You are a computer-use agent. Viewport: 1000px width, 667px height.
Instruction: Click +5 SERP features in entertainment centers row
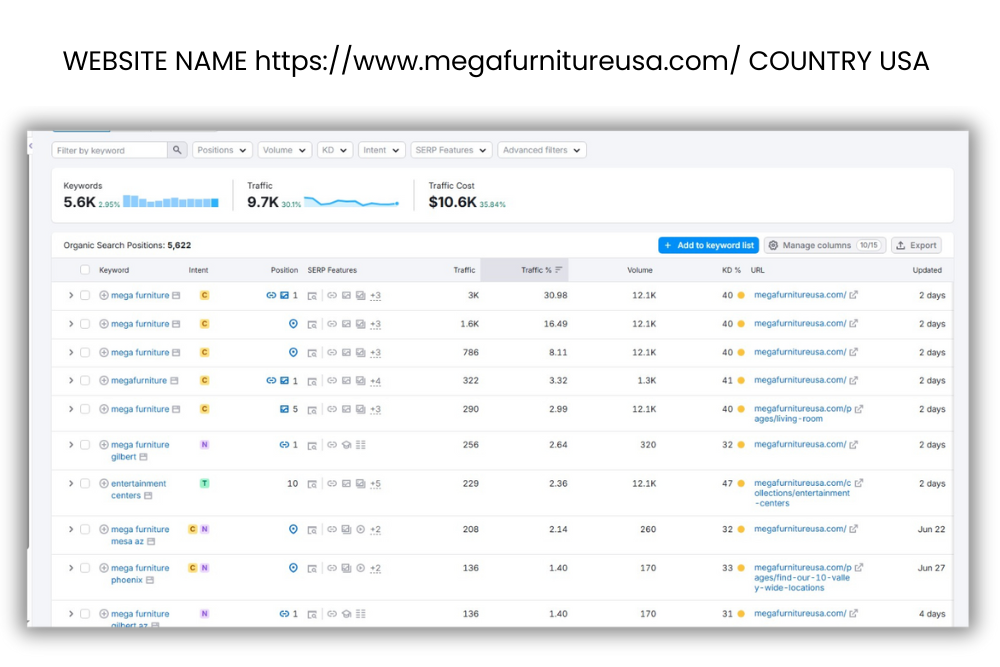click(375, 484)
